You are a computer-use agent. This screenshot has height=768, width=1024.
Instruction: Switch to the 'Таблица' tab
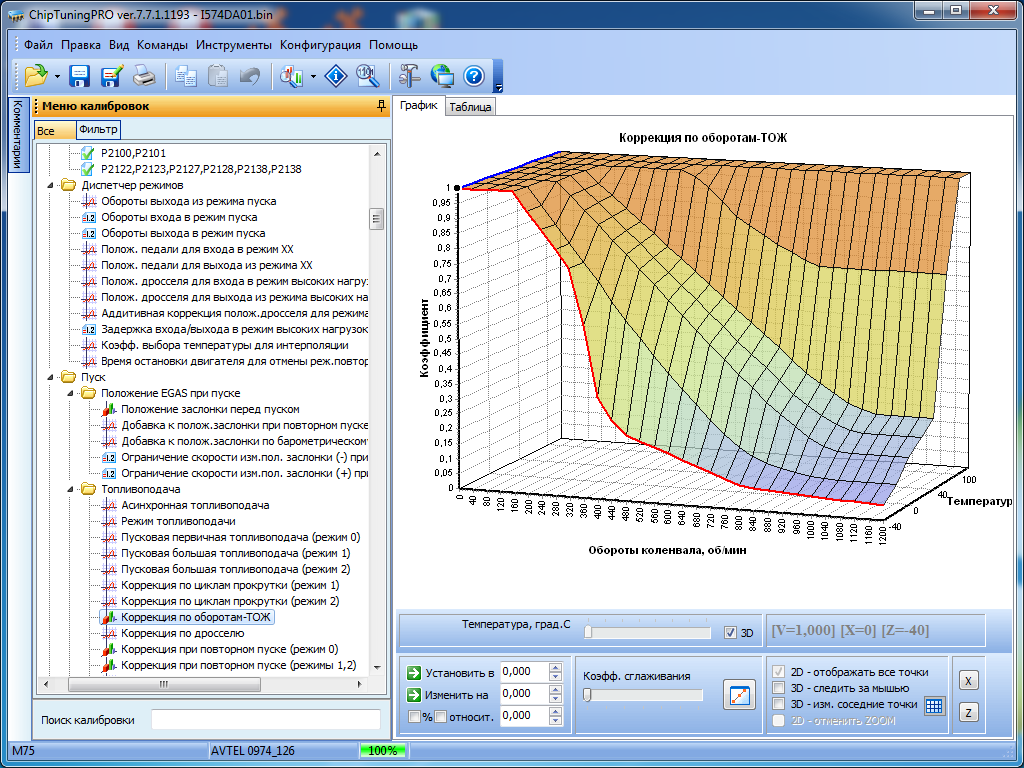coord(470,107)
